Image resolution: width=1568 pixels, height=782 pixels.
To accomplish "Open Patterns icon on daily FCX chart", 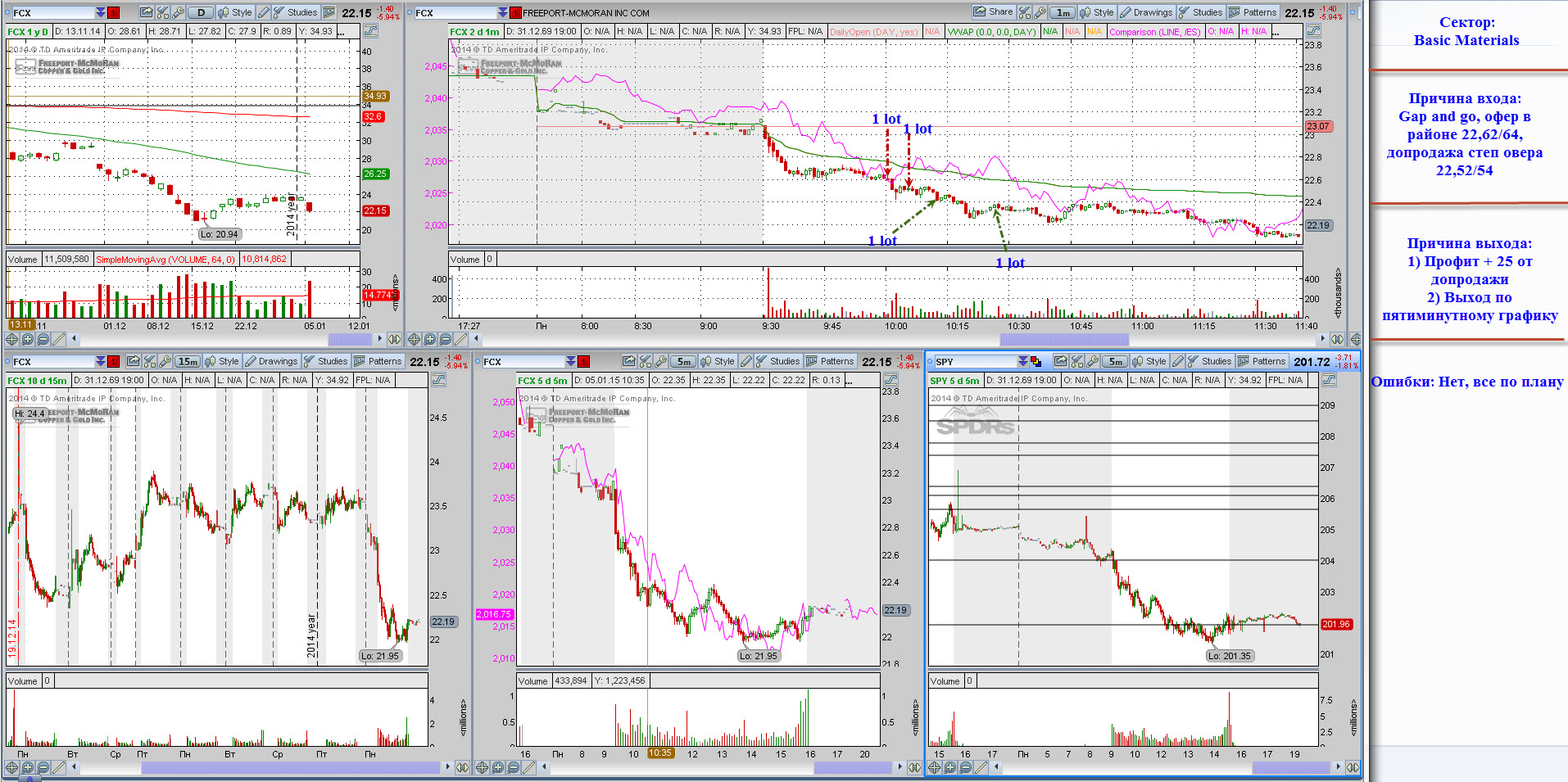I will (x=329, y=12).
